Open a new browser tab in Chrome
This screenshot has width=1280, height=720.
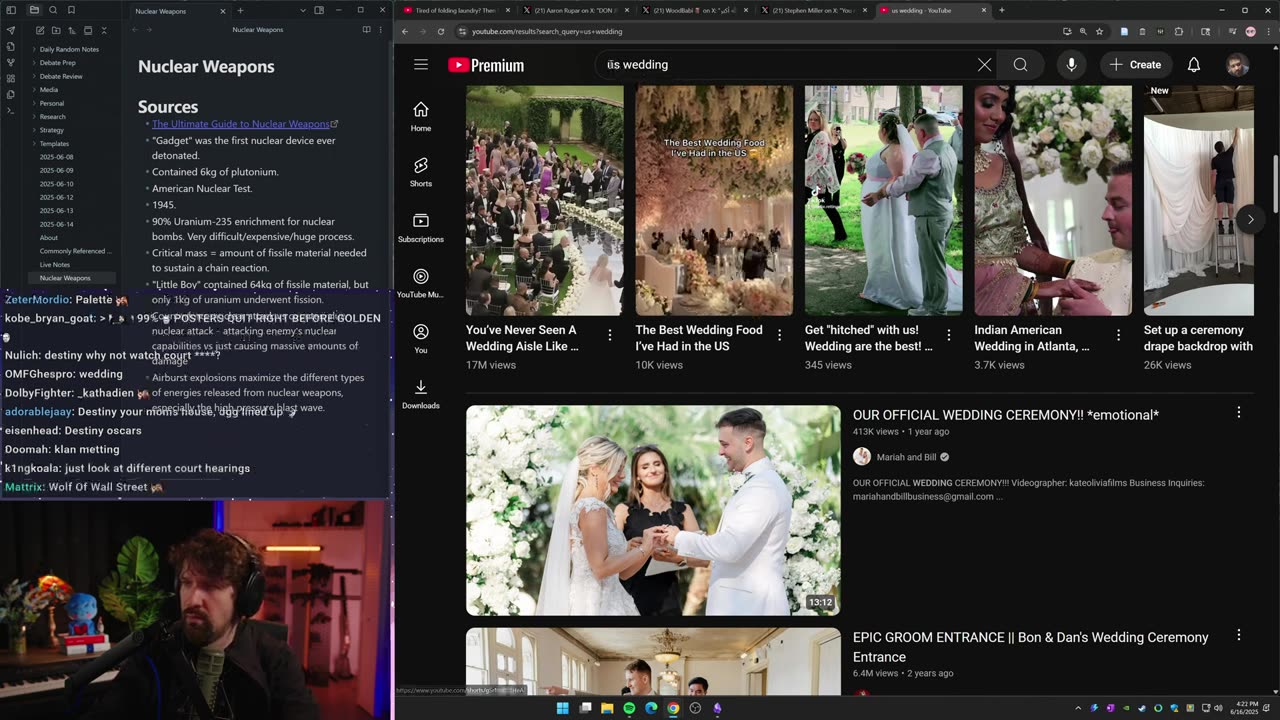click(1001, 10)
